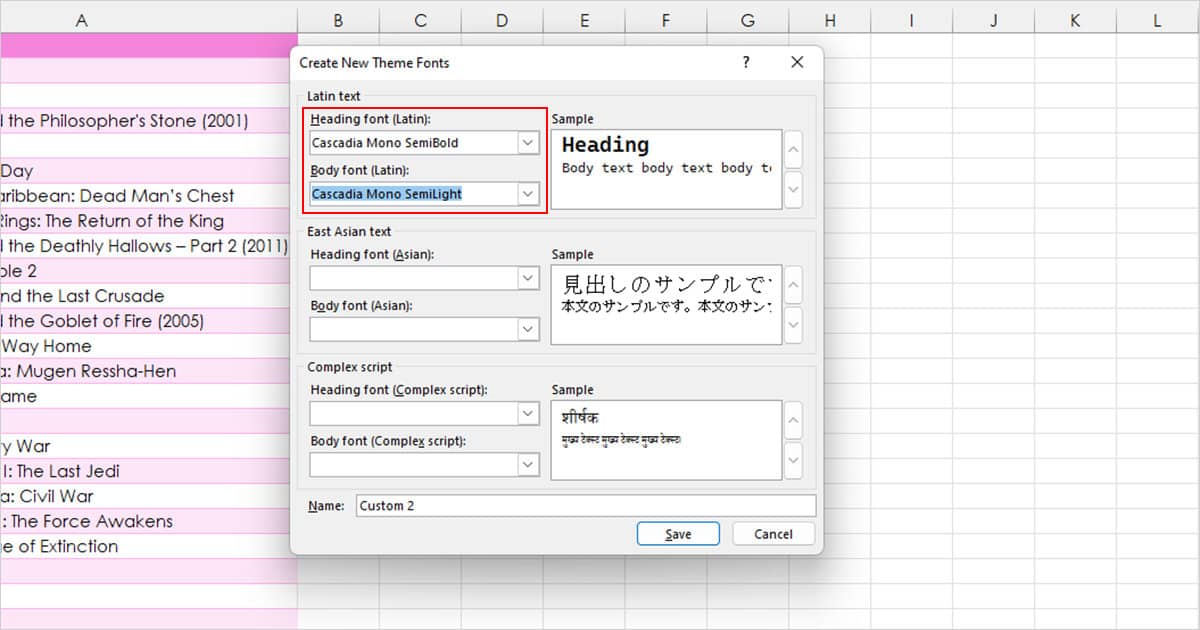Select column A header
1200x630 pixels.
(x=81, y=19)
